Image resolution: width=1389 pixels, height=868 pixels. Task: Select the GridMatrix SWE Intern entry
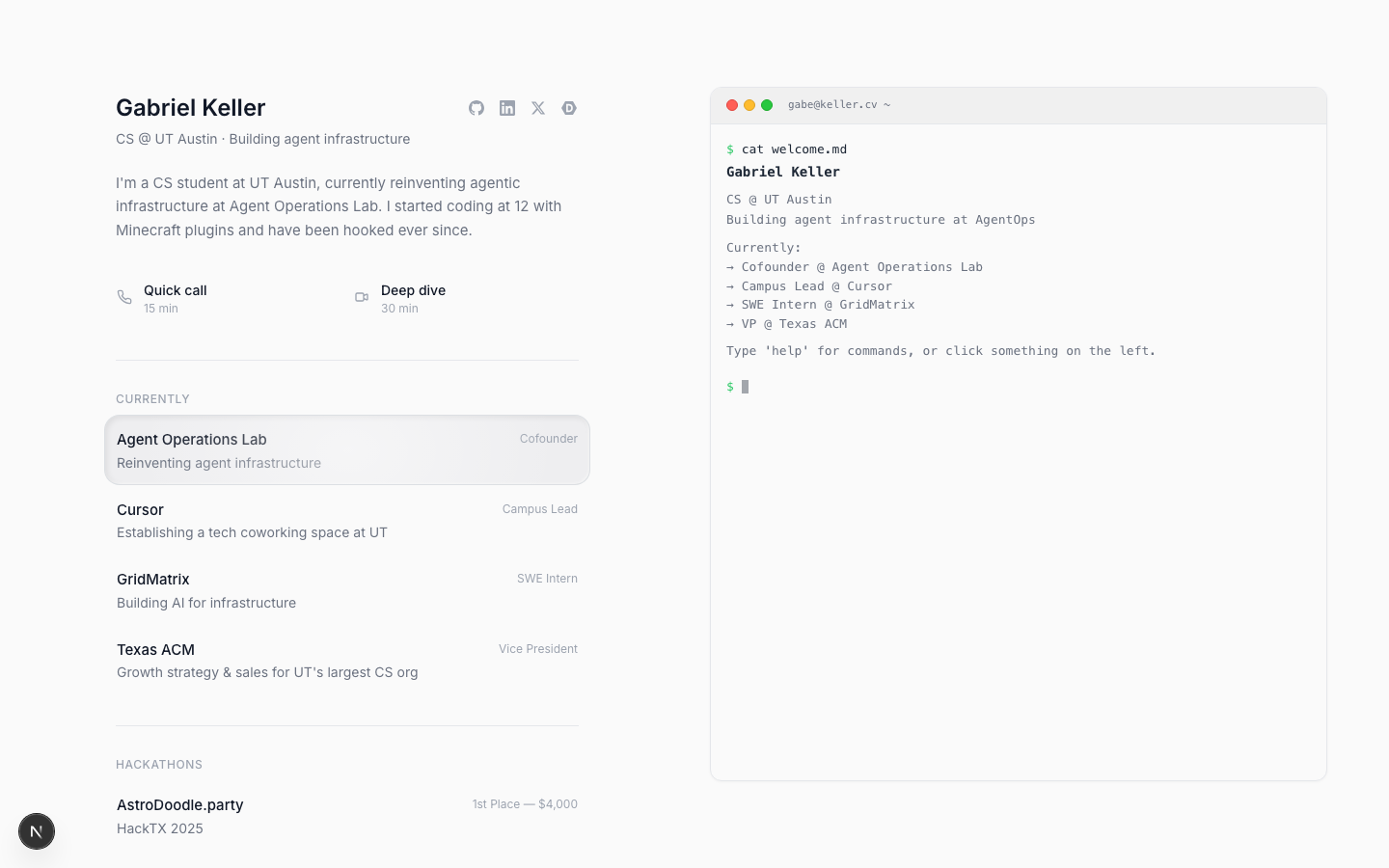pyautogui.click(x=347, y=590)
